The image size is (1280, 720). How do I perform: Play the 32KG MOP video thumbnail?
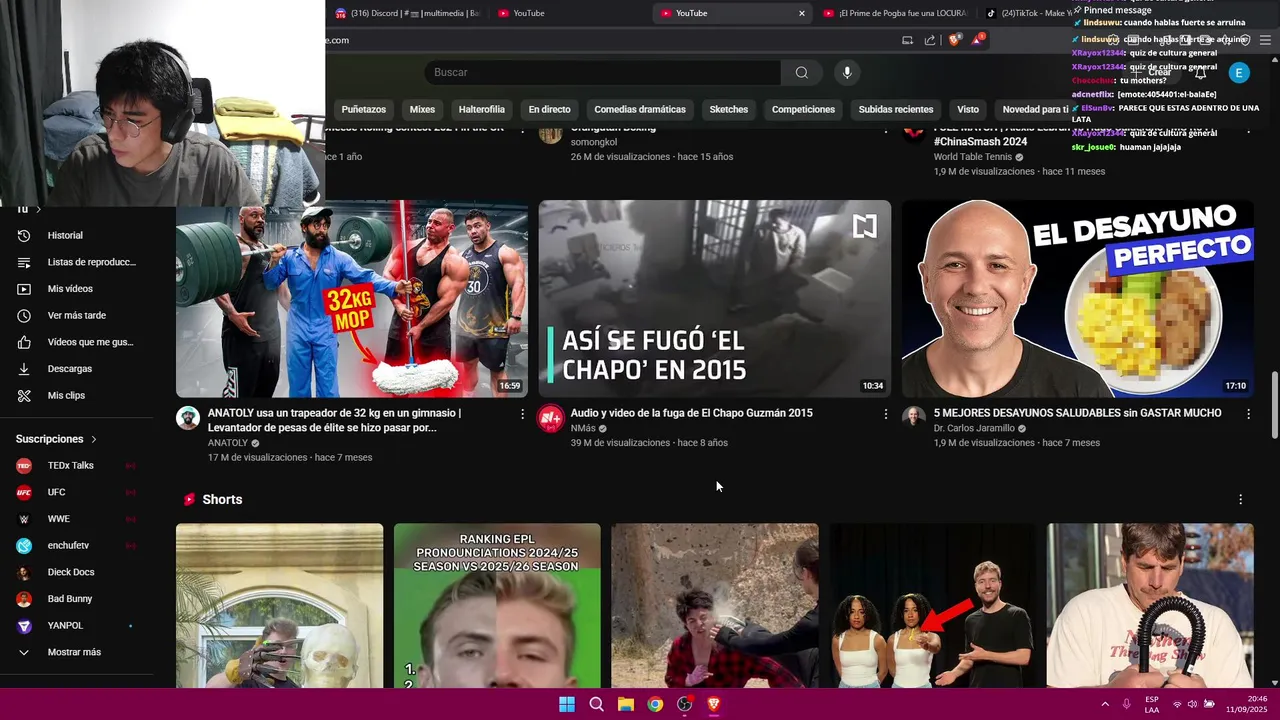352,299
